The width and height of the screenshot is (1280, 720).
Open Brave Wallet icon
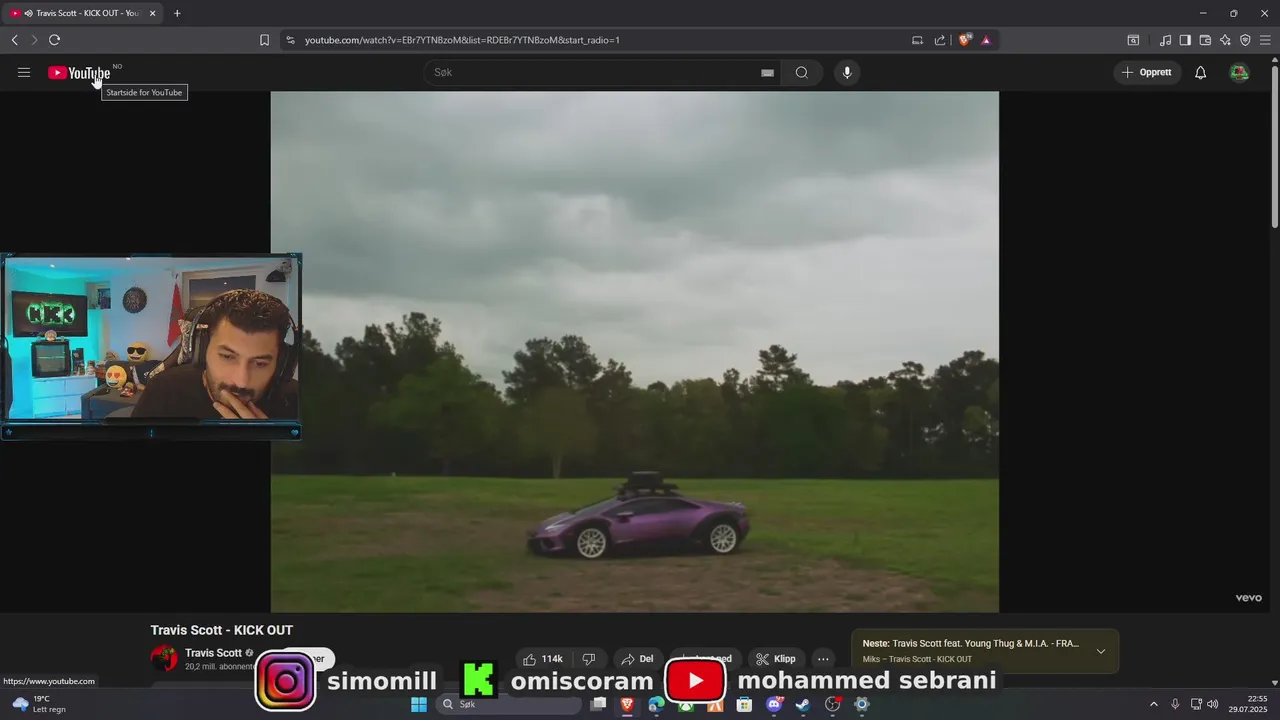(x=1205, y=40)
